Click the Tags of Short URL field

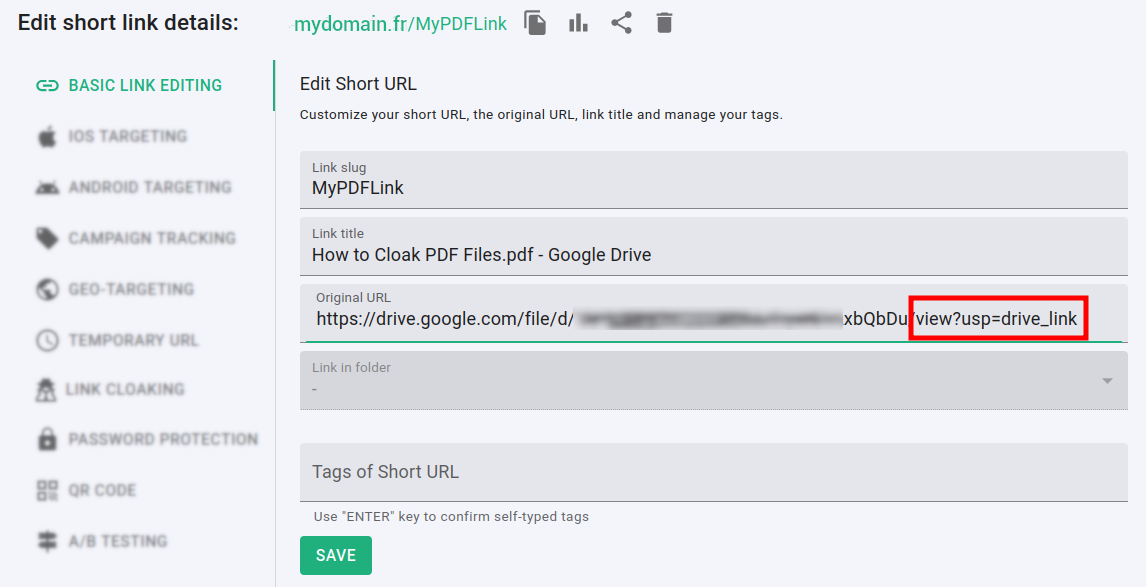pos(712,472)
